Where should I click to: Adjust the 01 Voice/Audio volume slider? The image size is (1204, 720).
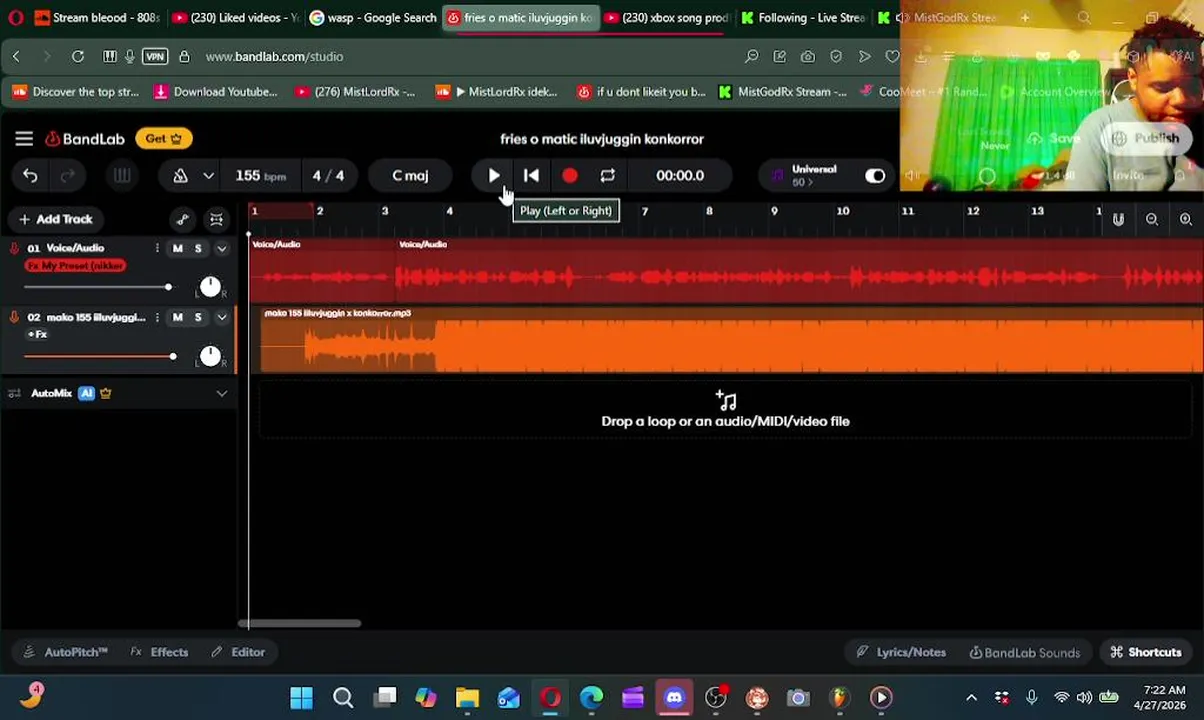coord(97,287)
